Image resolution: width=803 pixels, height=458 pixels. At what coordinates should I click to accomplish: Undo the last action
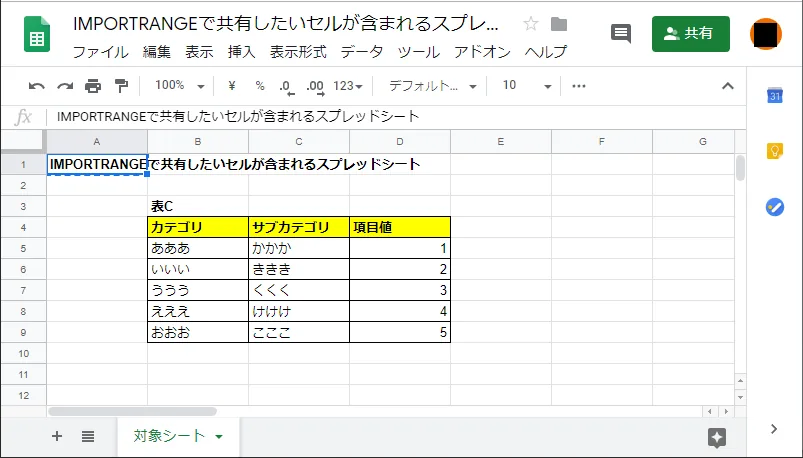pos(36,86)
